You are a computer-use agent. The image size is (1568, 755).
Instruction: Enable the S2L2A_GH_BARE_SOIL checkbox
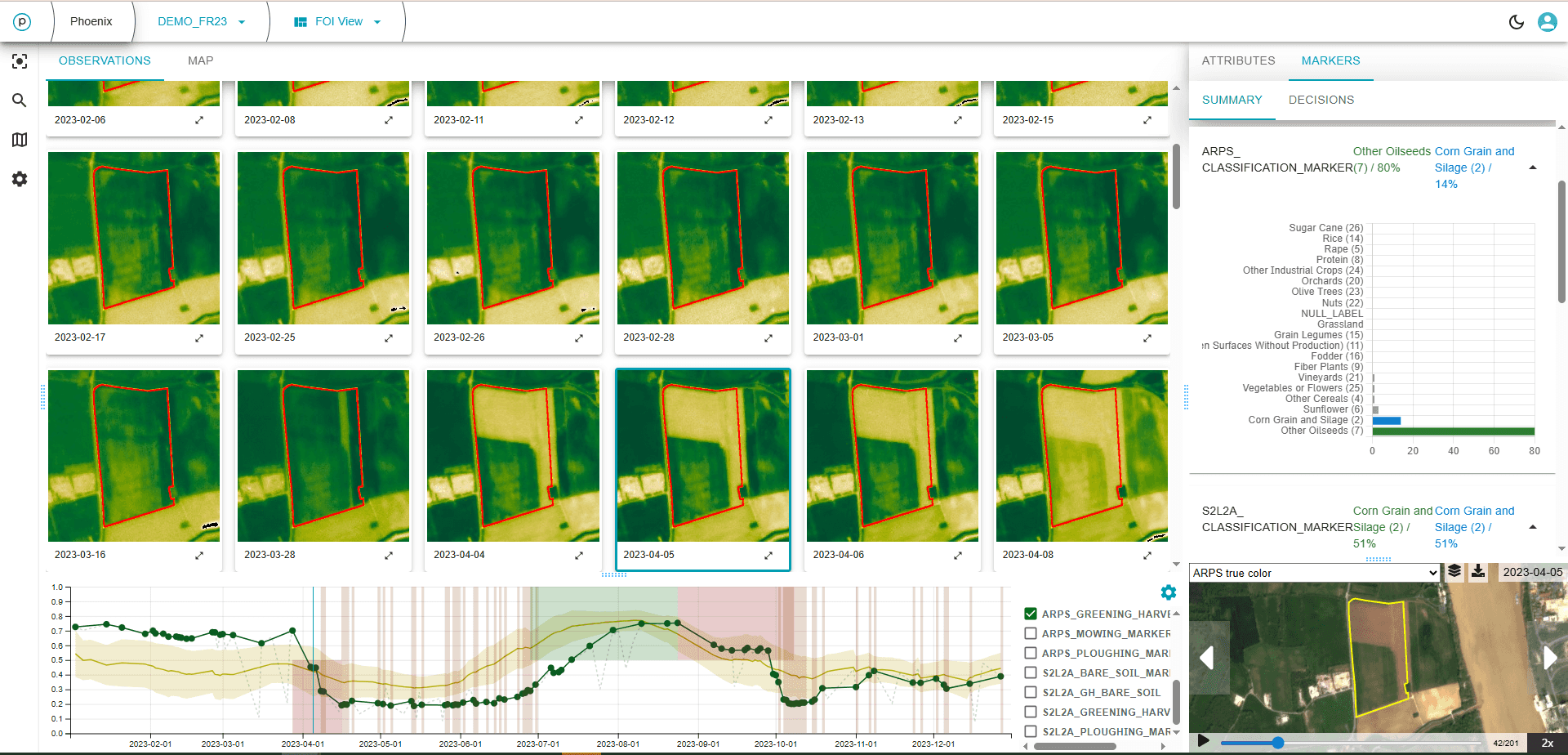pos(1031,692)
